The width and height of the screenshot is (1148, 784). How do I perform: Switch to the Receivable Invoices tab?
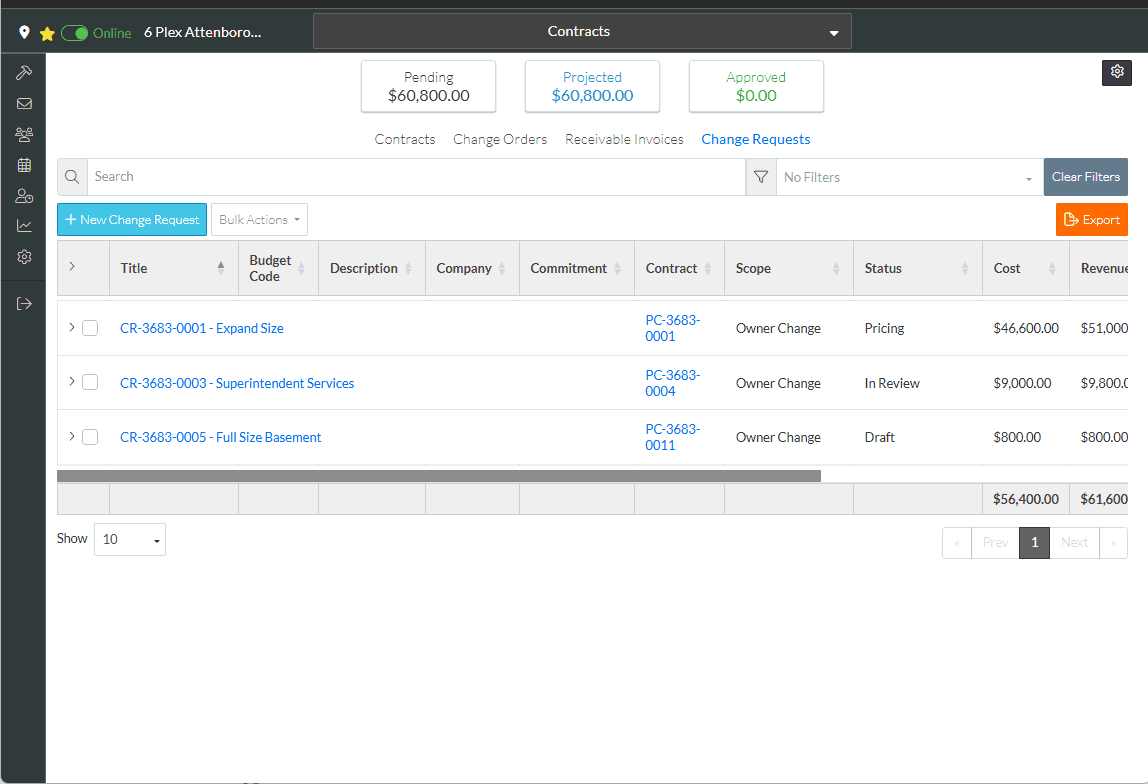tap(624, 139)
